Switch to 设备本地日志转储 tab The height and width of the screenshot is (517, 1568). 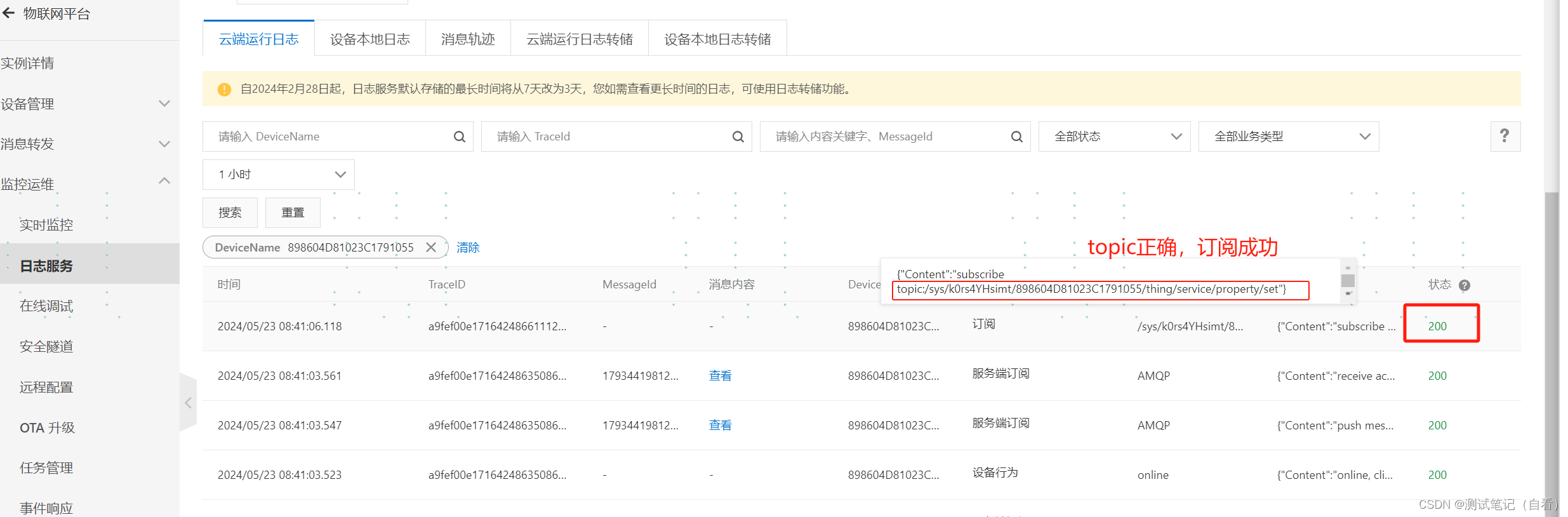[717, 39]
